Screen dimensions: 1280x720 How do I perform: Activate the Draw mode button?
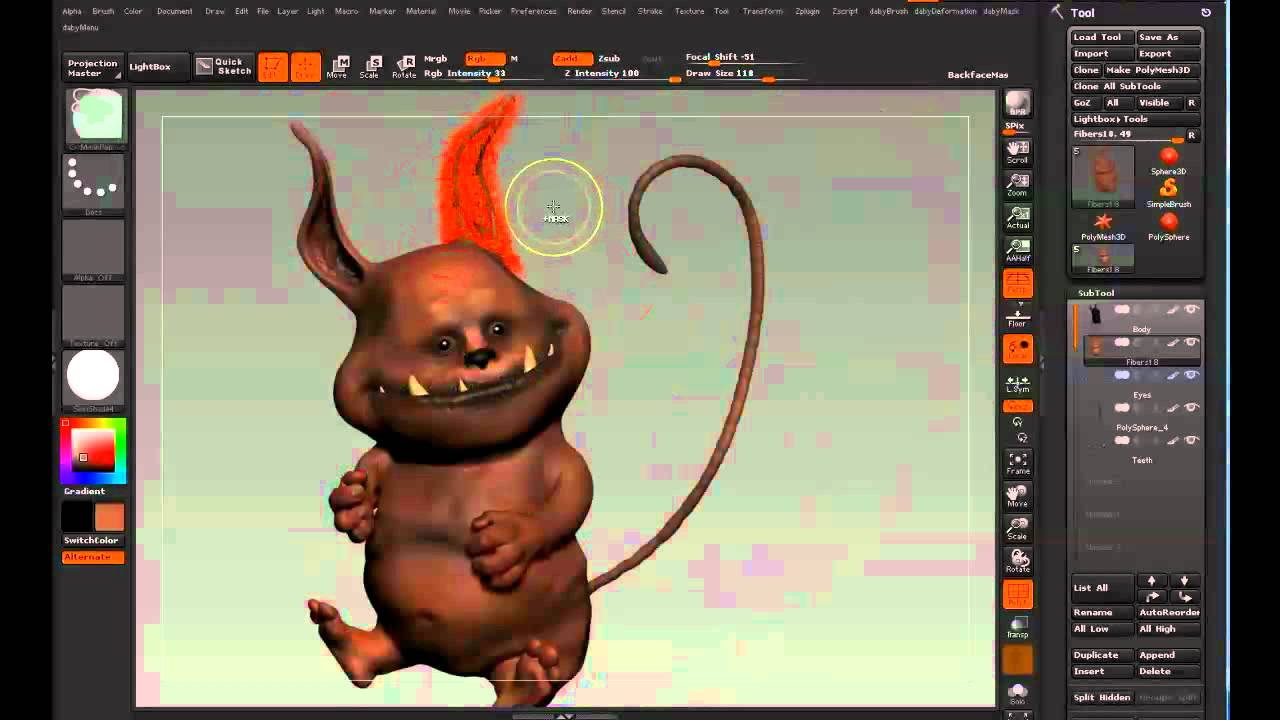point(306,67)
